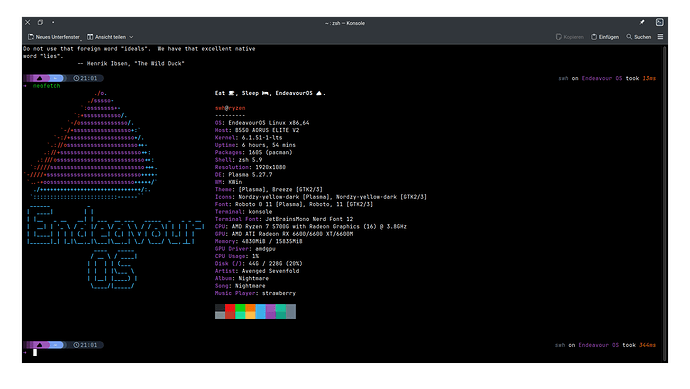
Task: Click the pin window icon in title bar
Action: pos(642,22)
